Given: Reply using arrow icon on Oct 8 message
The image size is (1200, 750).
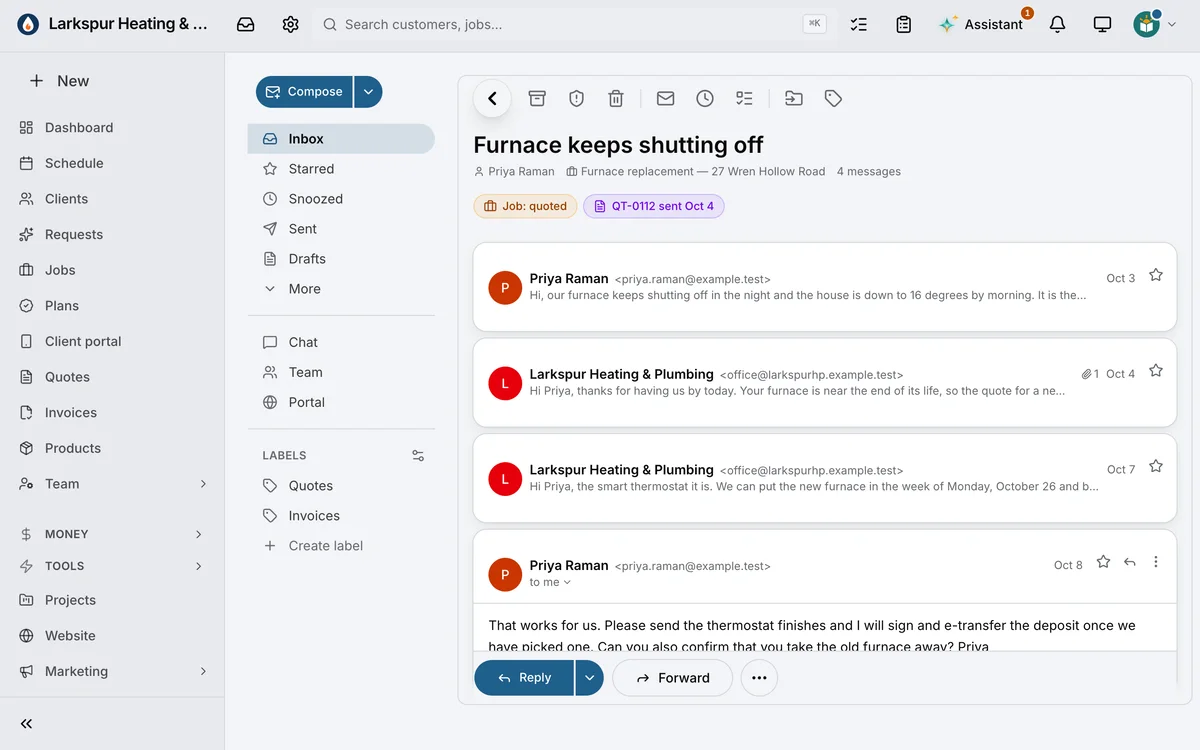Looking at the screenshot, I should point(1130,562).
